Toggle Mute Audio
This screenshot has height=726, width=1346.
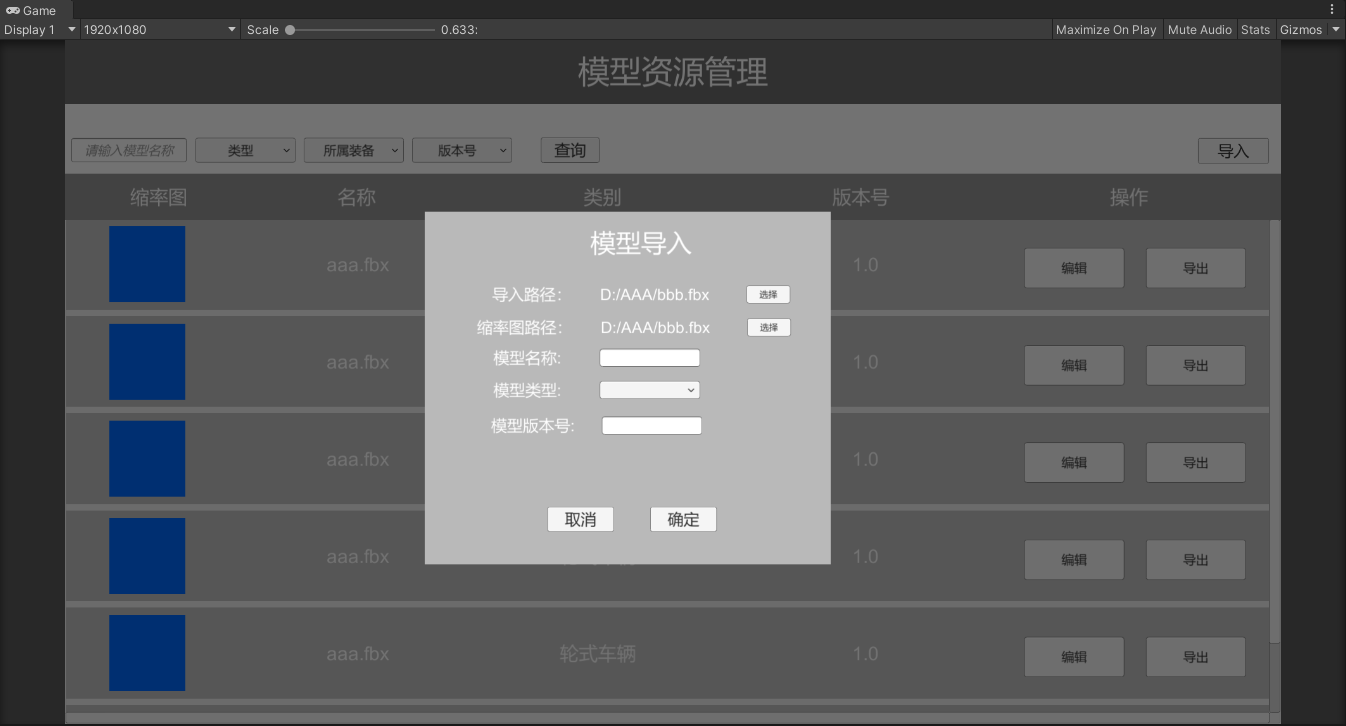coord(1199,30)
